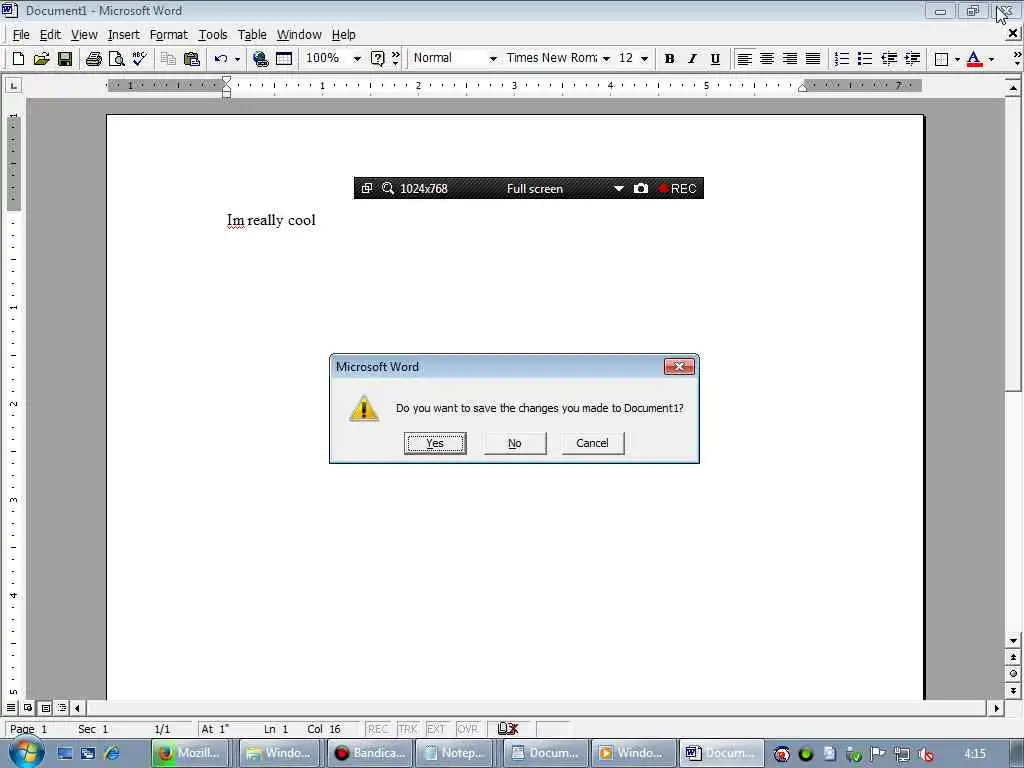The image size is (1024, 768).
Task: Switch to Outline view button
Action: tap(62, 708)
